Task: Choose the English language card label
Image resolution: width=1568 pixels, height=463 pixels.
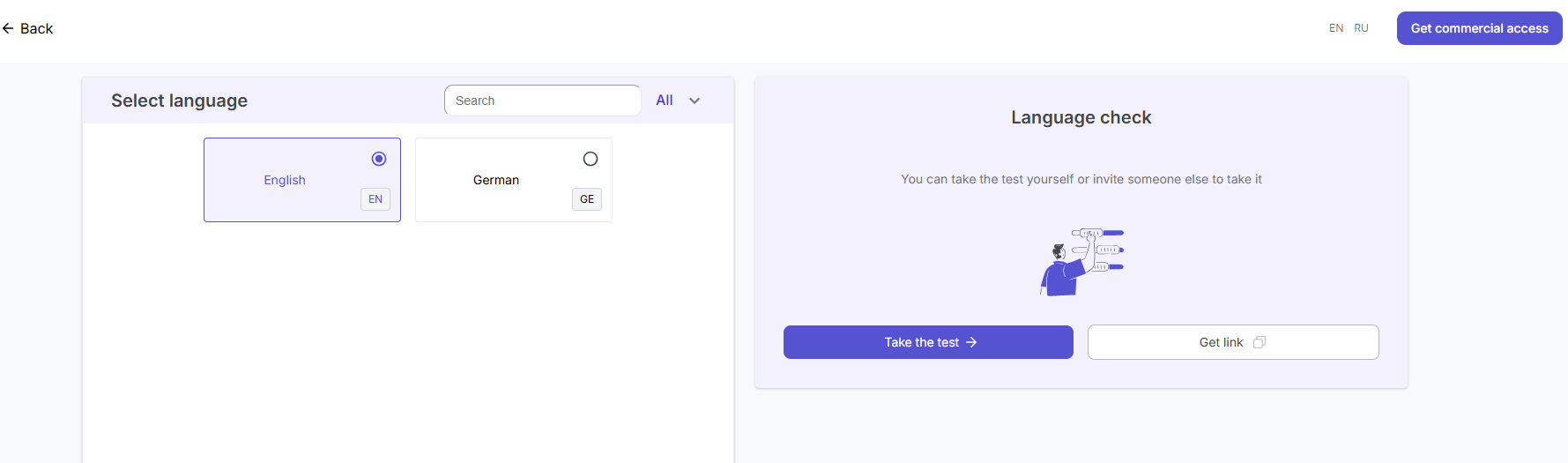Action: [285, 180]
